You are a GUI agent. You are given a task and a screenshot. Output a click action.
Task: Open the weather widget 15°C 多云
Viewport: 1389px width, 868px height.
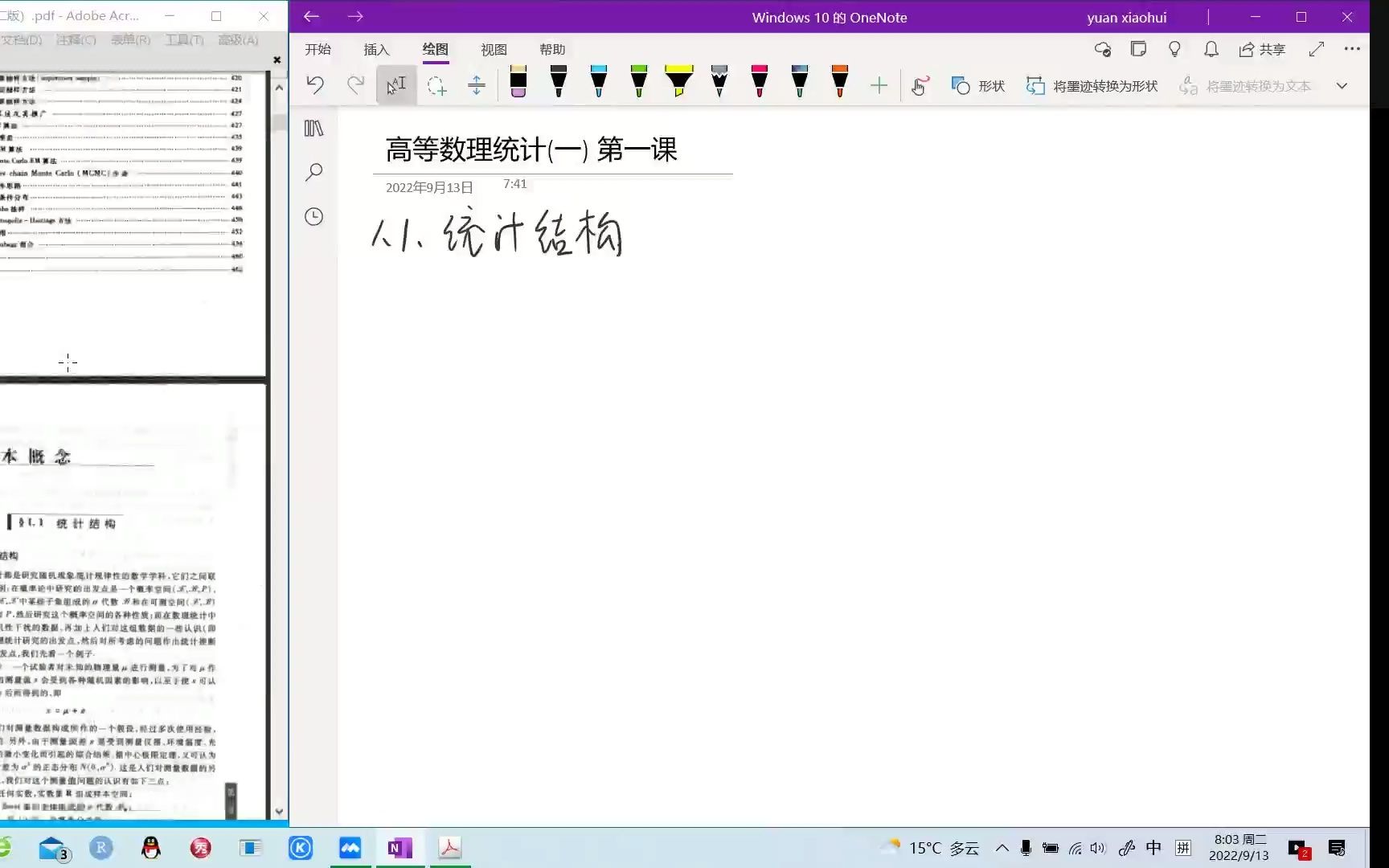[x=931, y=848]
